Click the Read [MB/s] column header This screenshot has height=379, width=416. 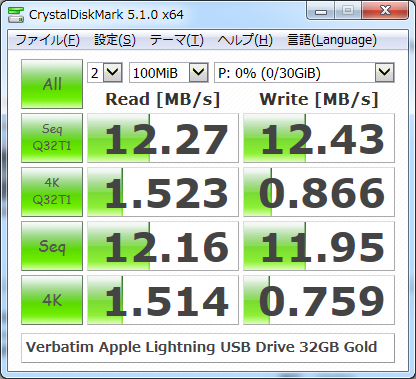click(x=163, y=99)
